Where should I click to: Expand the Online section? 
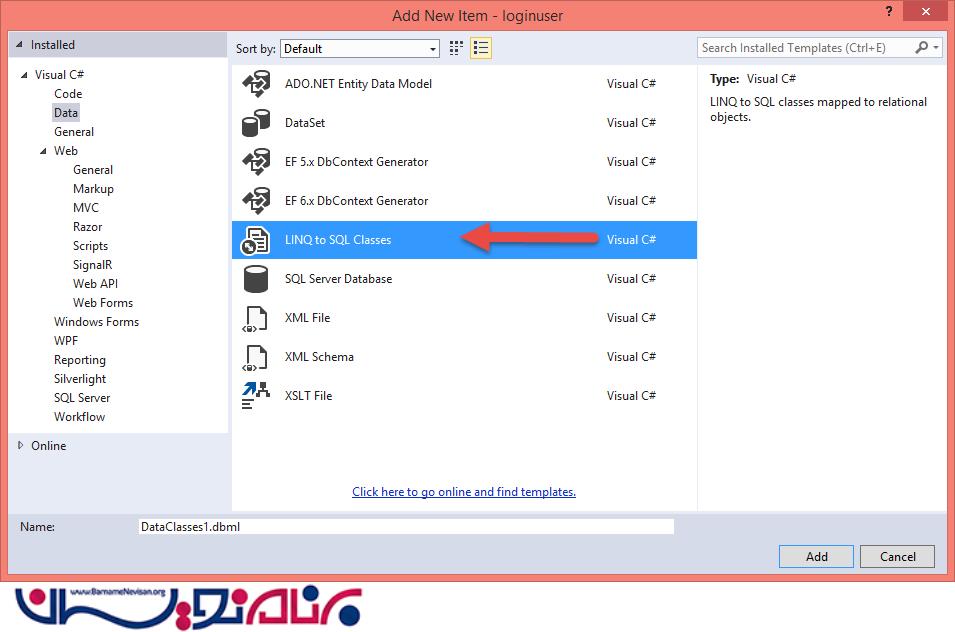click(x=20, y=445)
